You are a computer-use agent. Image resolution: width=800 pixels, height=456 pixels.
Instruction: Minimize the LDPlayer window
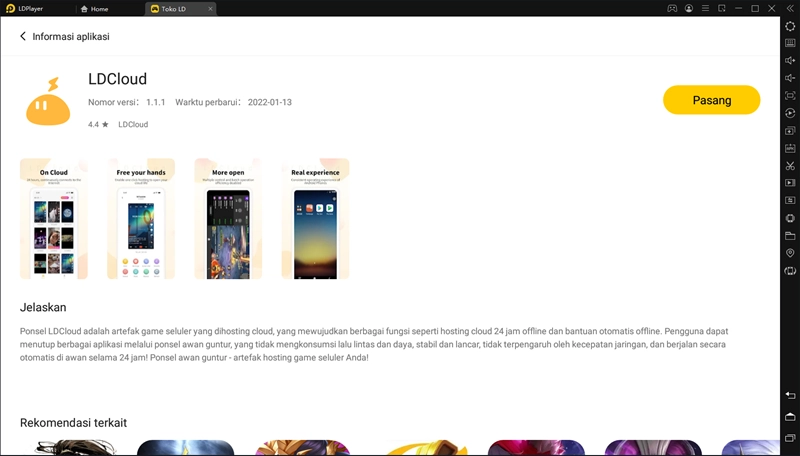coord(738,9)
